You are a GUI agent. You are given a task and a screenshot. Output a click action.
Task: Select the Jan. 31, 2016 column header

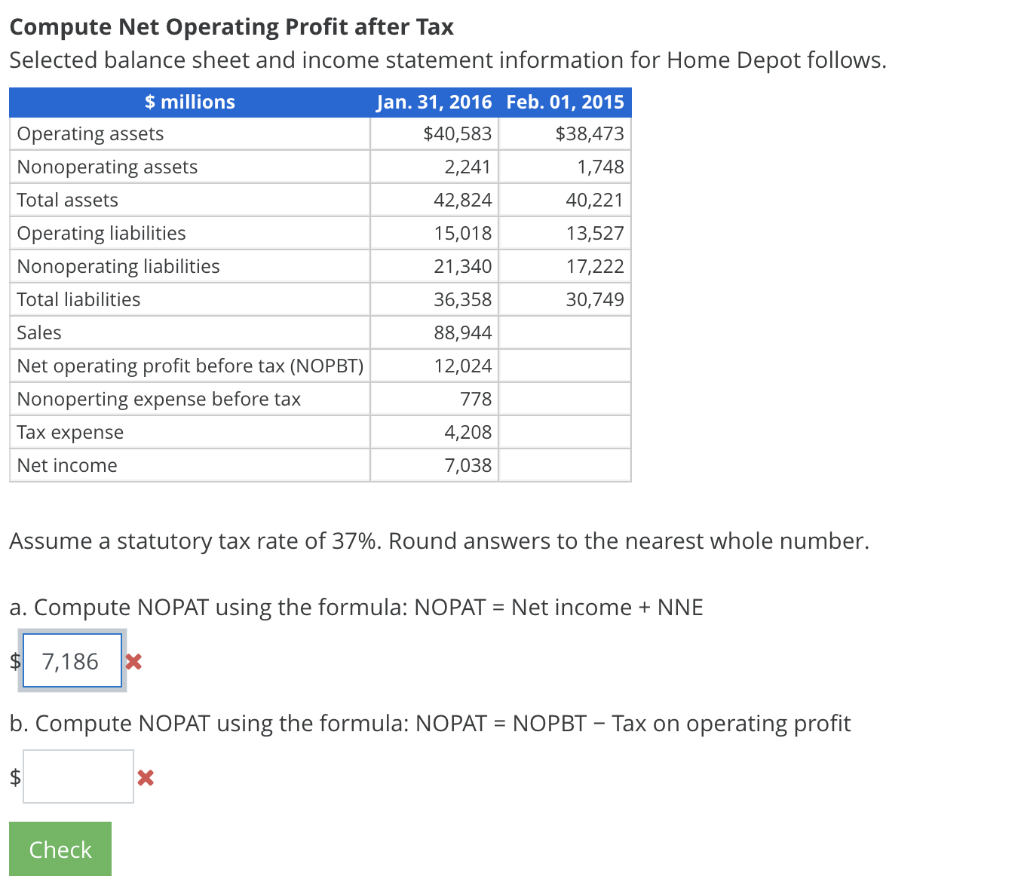[x=436, y=101]
